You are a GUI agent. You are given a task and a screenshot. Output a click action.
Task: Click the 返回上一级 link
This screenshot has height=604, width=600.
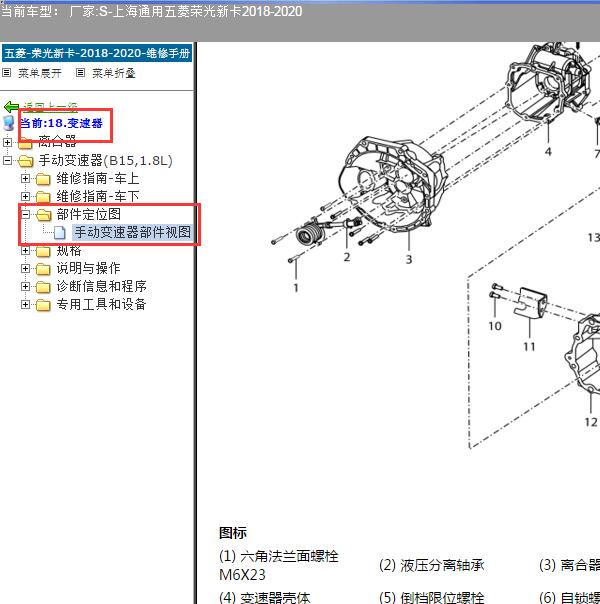50,106
